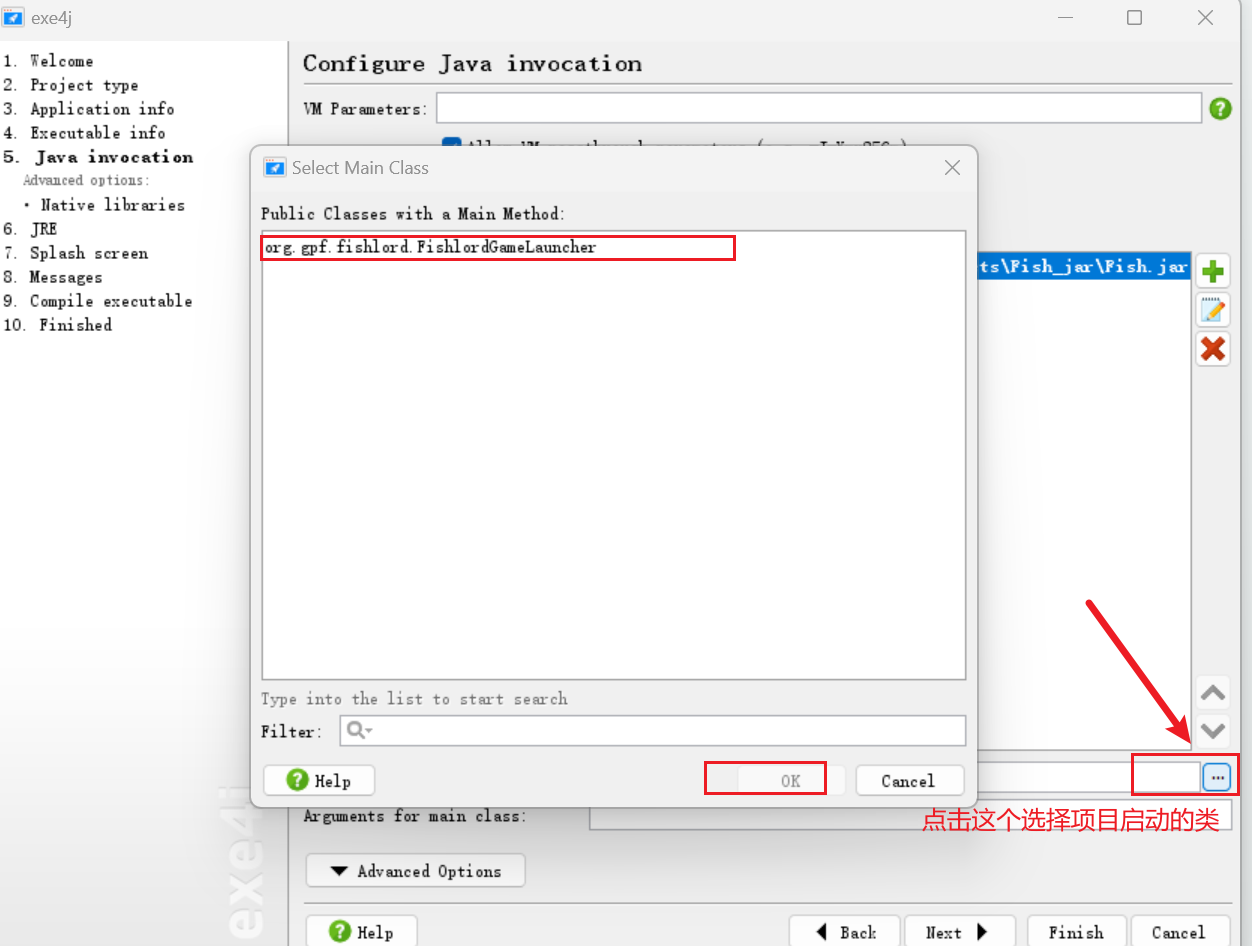Go to step 10 Finished
Viewport: 1252px width, 946px height.
pyautogui.click(x=57, y=325)
